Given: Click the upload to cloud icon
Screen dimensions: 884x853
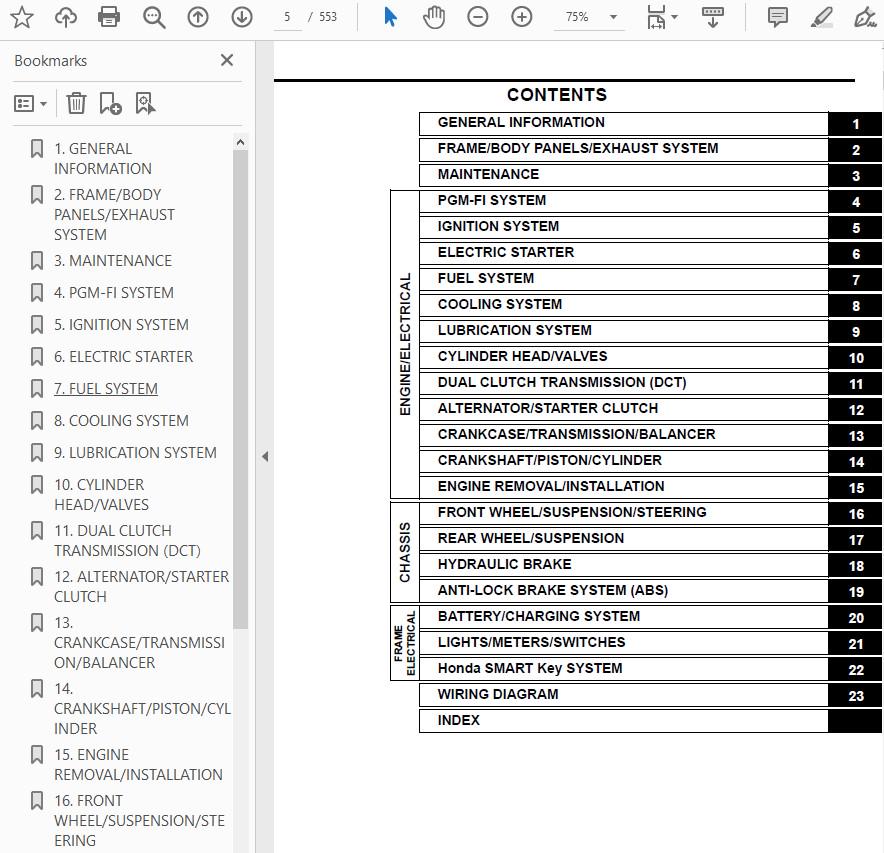Looking at the screenshot, I should tap(65, 17).
